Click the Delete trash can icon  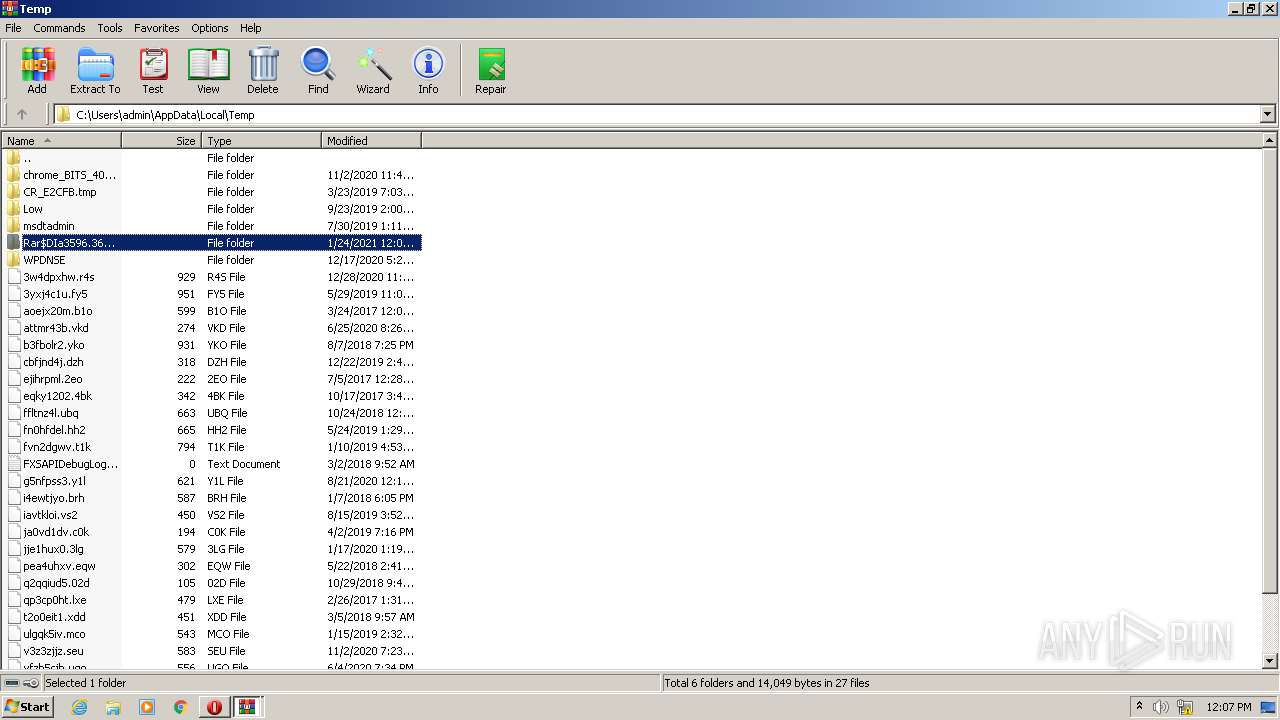pyautogui.click(x=263, y=71)
